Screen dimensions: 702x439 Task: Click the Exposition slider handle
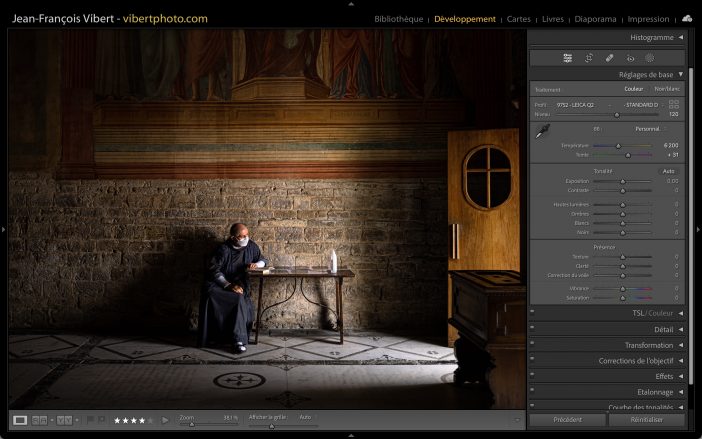point(622,181)
